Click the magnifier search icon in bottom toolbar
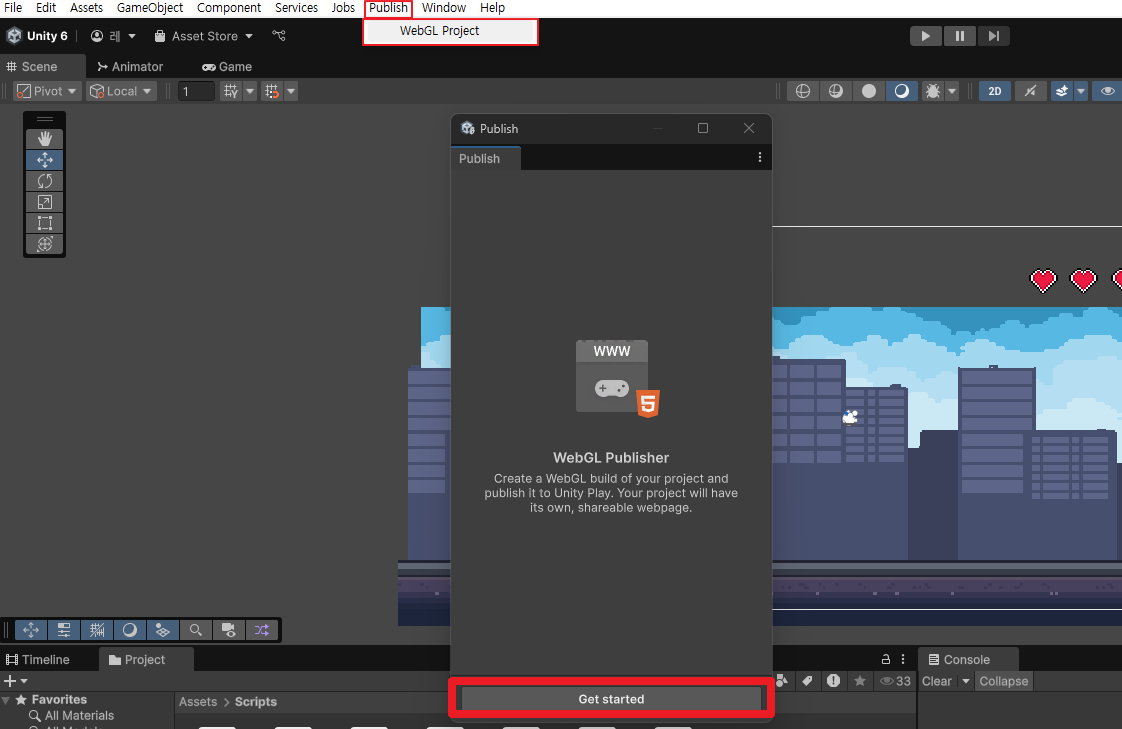Screen dimensions: 1122x729 (195, 630)
